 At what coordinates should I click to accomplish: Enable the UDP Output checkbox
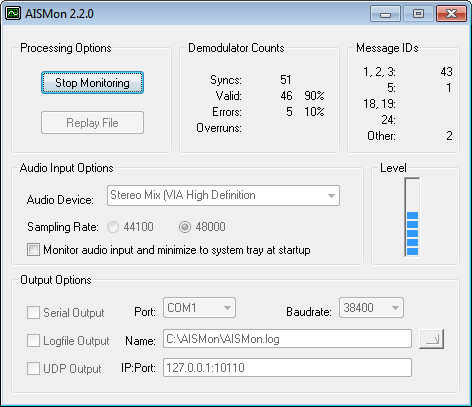click(x=33, y=369)
